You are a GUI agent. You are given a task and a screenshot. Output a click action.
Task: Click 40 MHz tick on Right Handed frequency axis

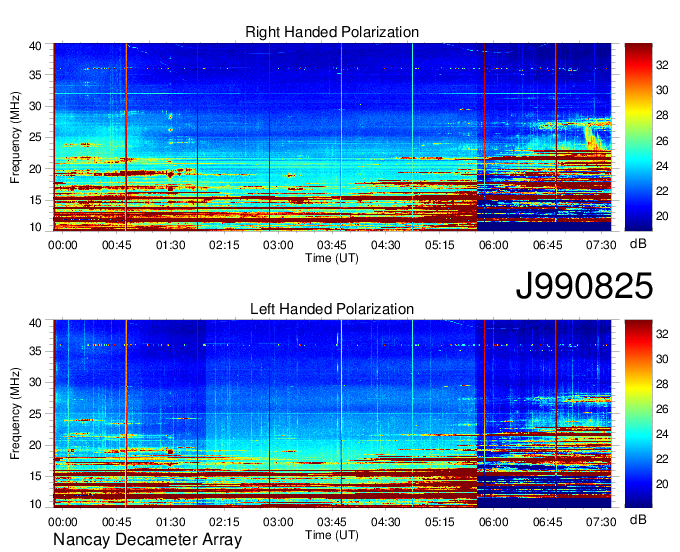coord(35,46)
